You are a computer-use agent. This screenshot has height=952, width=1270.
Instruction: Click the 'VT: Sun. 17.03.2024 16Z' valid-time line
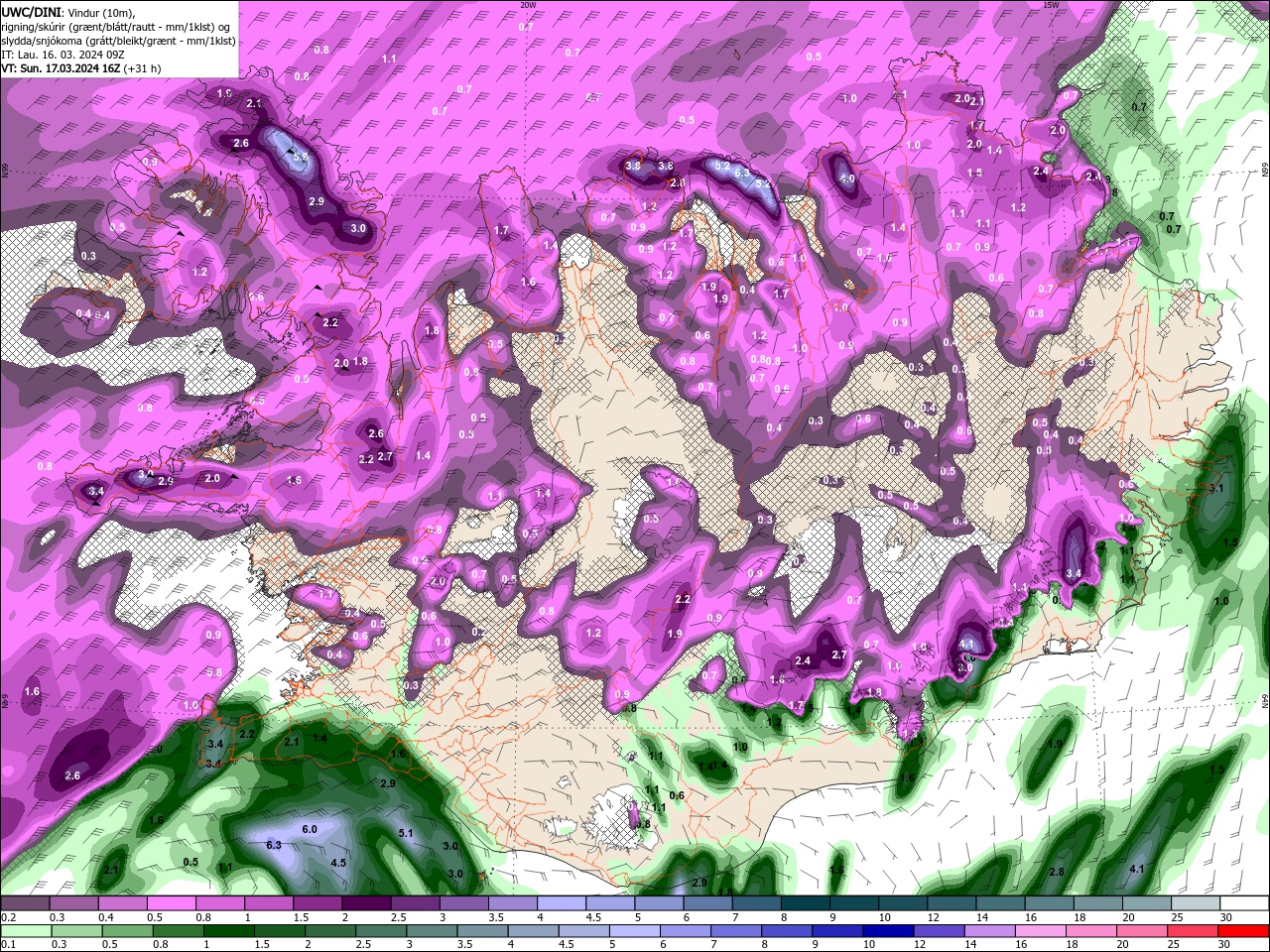(62, 68)
